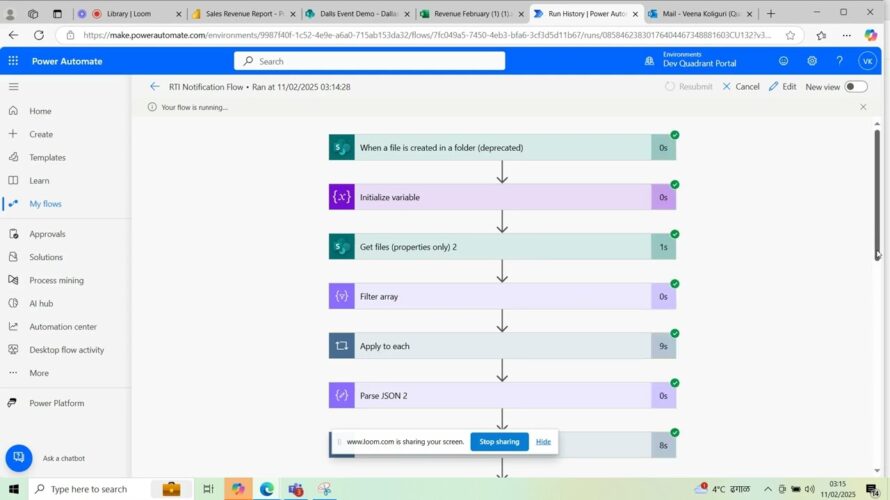The height and width of the screenshot is (500, 890).
Task: Open the Help question mark icon
Action: pyautogui.click(x=839, y=61)
